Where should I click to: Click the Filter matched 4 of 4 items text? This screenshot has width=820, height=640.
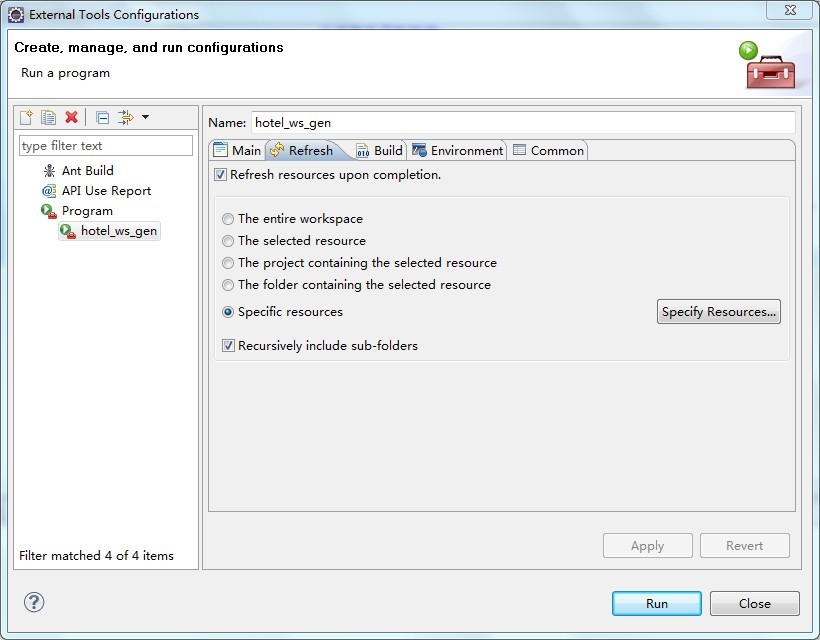coord(96,556)
